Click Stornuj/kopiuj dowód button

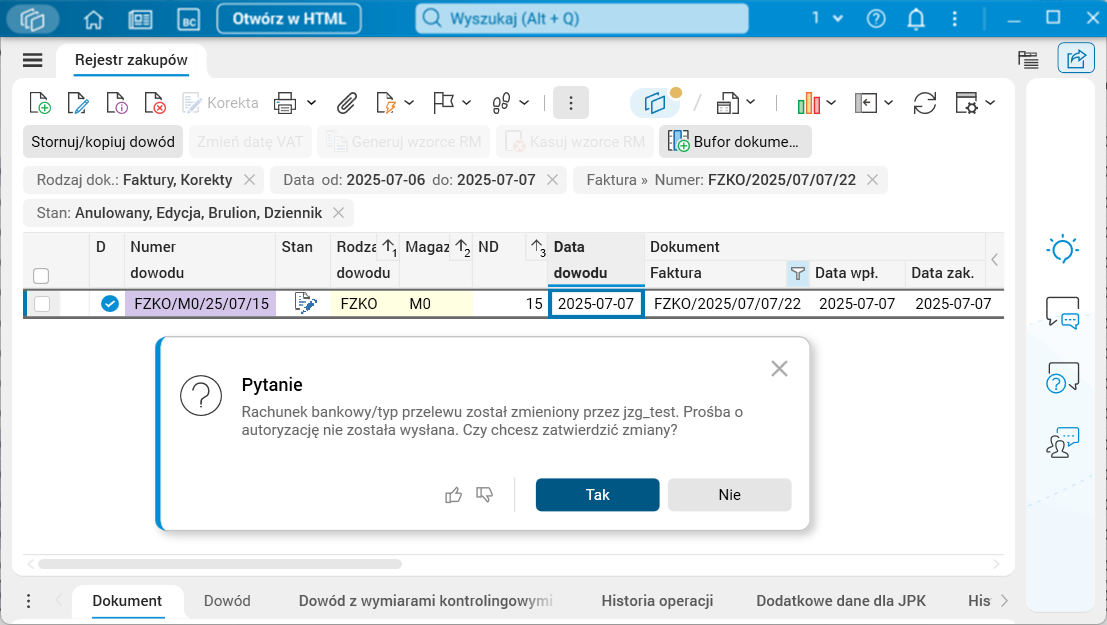tap(103, 142)
